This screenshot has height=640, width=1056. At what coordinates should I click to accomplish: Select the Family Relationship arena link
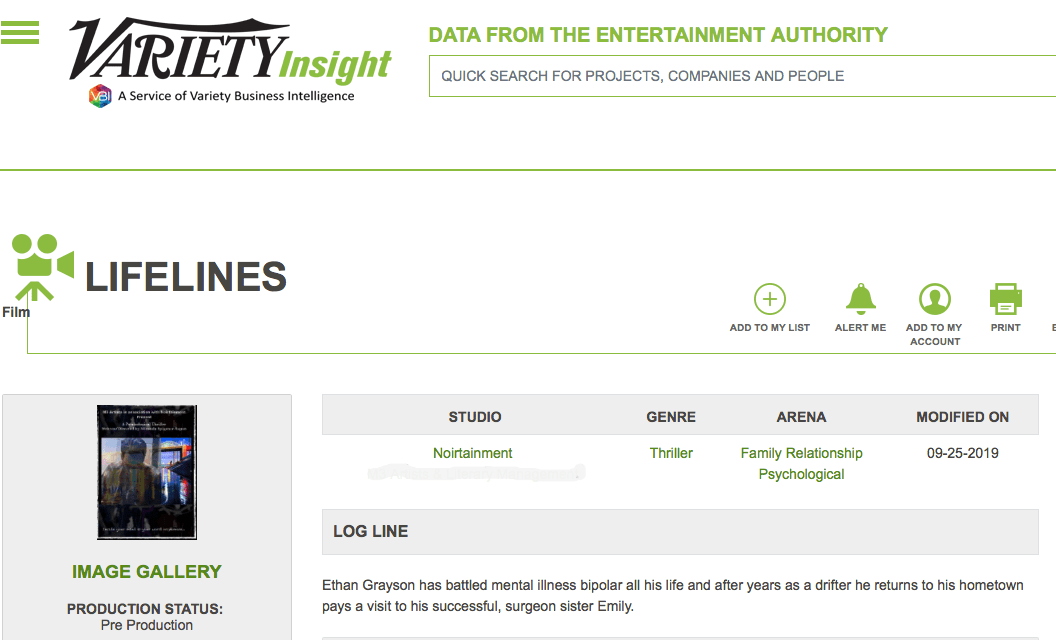point(801,453)
